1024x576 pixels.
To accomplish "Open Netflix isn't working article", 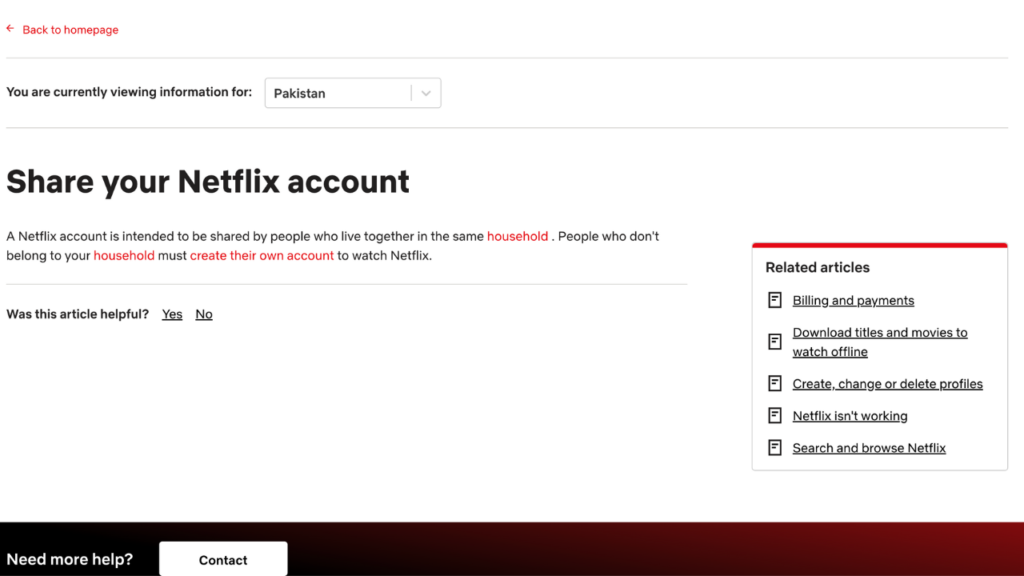I will [850, 416].
